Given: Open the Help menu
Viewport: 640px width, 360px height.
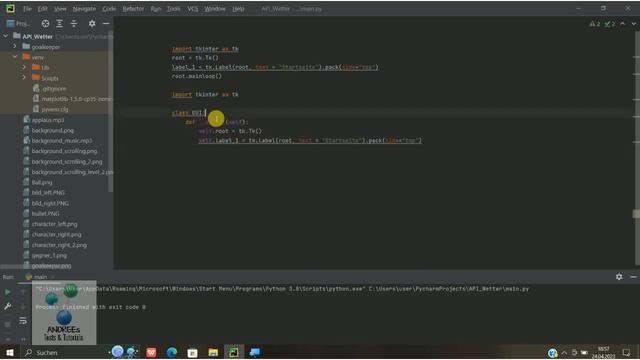Looking at the screenshot, I should [x=238, y=9].
